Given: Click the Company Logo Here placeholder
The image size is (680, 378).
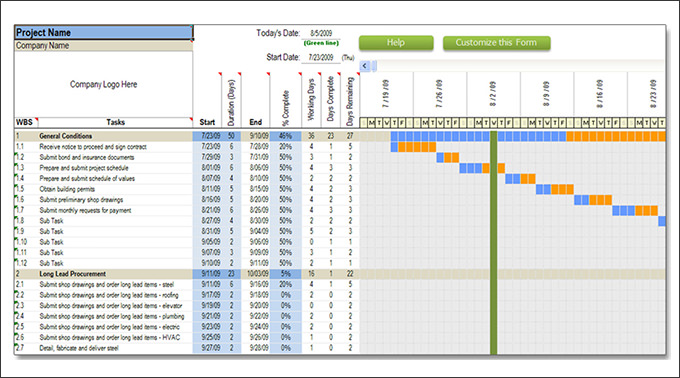Looking at the screenshot, I should click(x=104, y=84).
